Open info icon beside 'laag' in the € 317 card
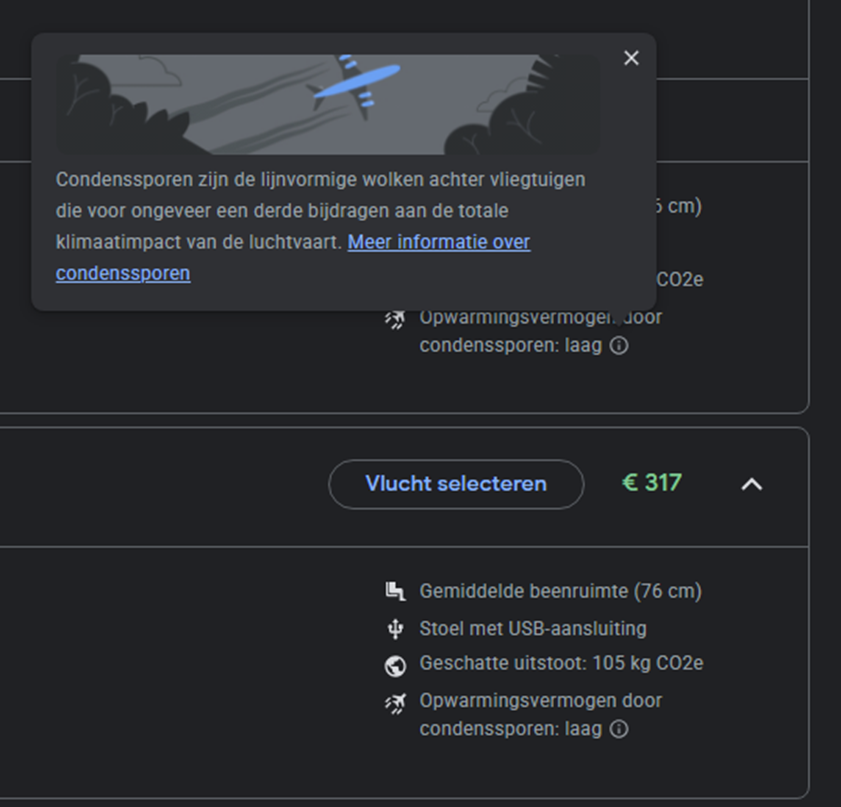 pyautogui.click(x=619, y=729)
